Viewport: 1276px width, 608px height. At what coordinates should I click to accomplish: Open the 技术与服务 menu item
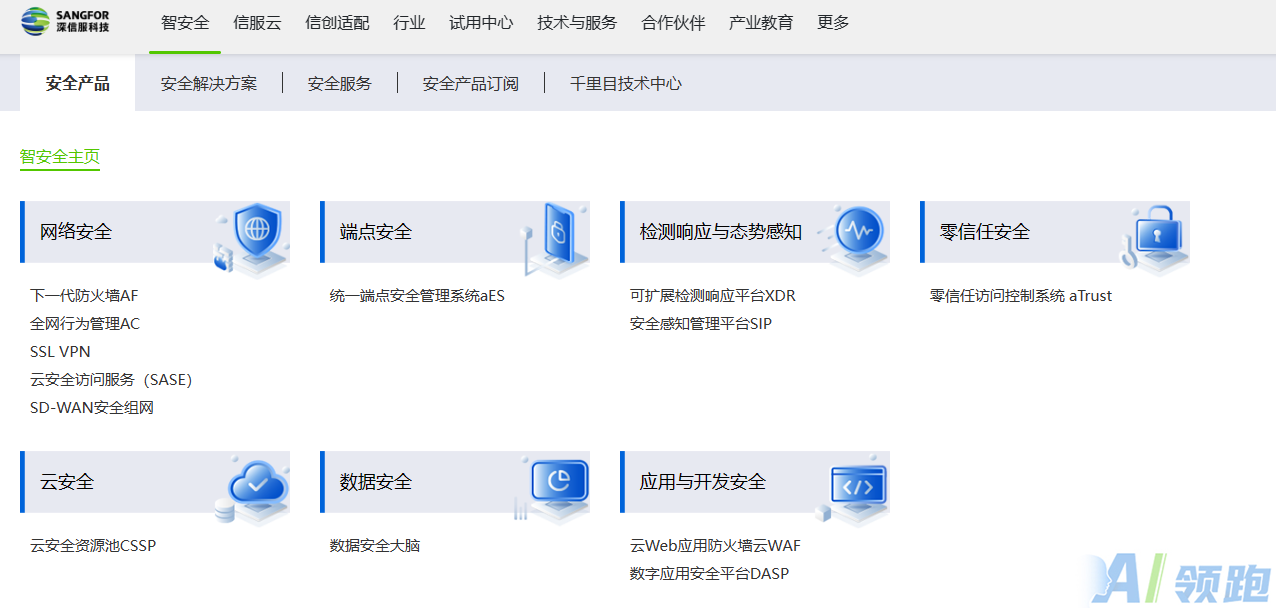coord(577,22)
